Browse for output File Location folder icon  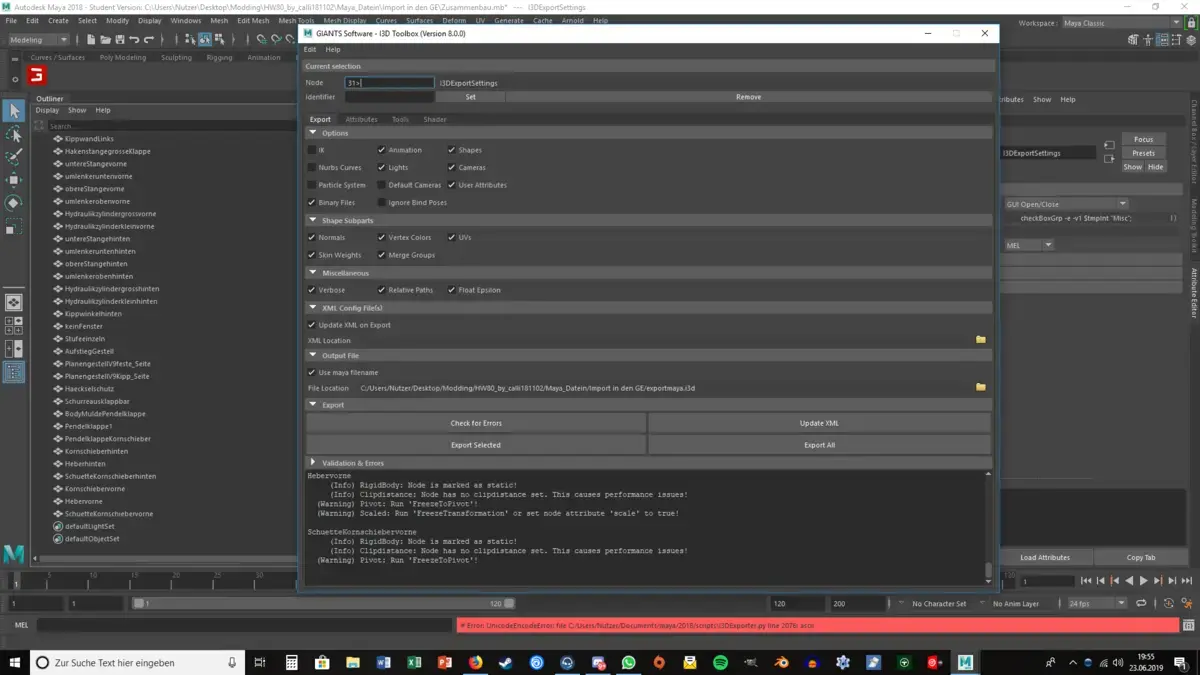(981, 387)
